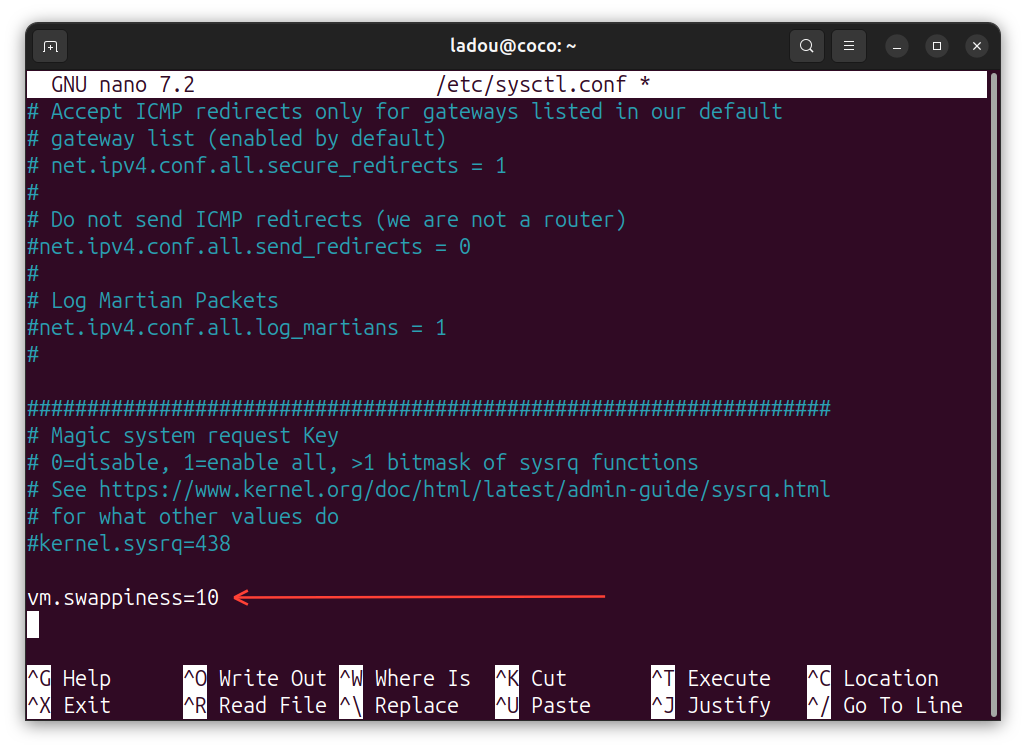Image resolution: width=1026 pixels, height=749 pixels.
Task: Click the Location shortcut label
Action: [x=890, y=678]
